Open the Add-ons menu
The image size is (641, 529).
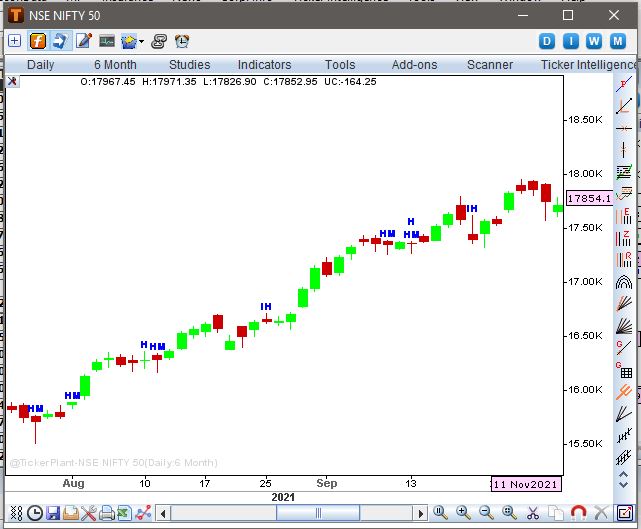click(415, 65)
